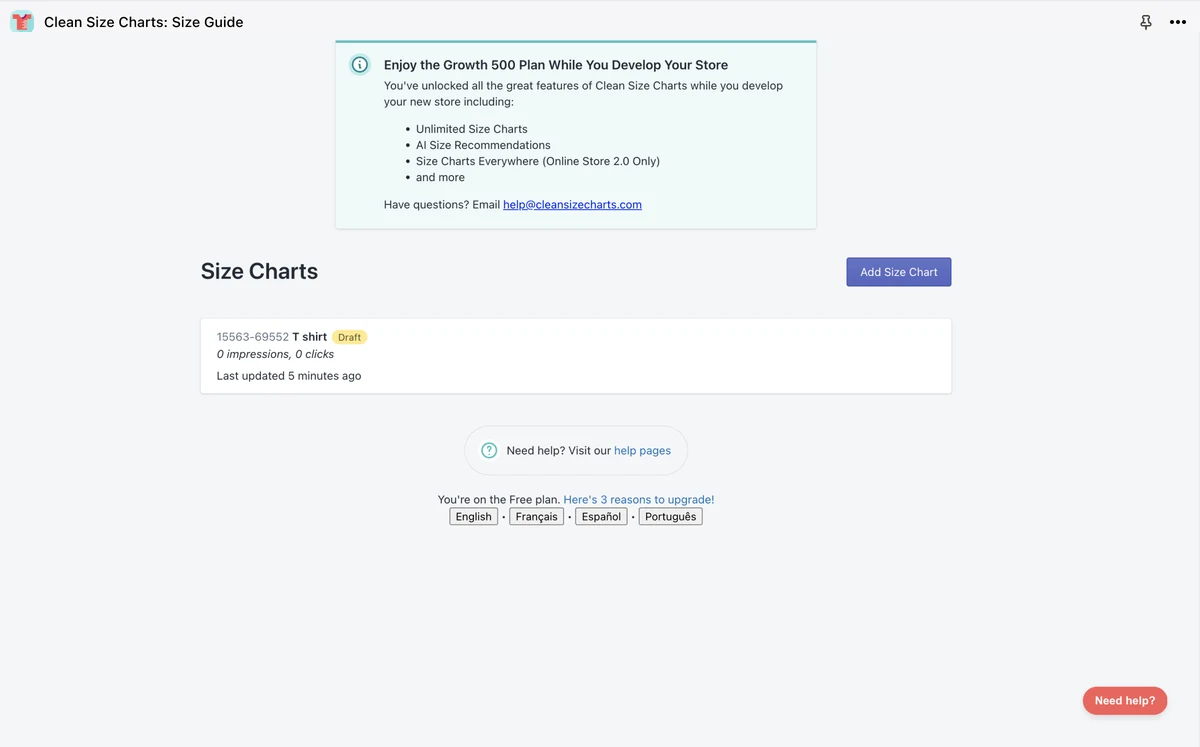The width and height of the screenshot is (1200, 747).
Task: Click the Draft status badge
Action: pos(350,337)
